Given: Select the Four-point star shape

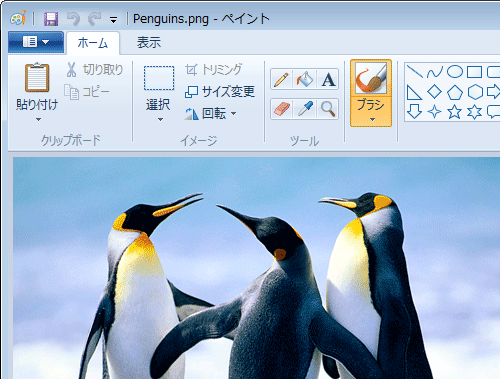Looking at the screenshot, I should coord(435,112).
